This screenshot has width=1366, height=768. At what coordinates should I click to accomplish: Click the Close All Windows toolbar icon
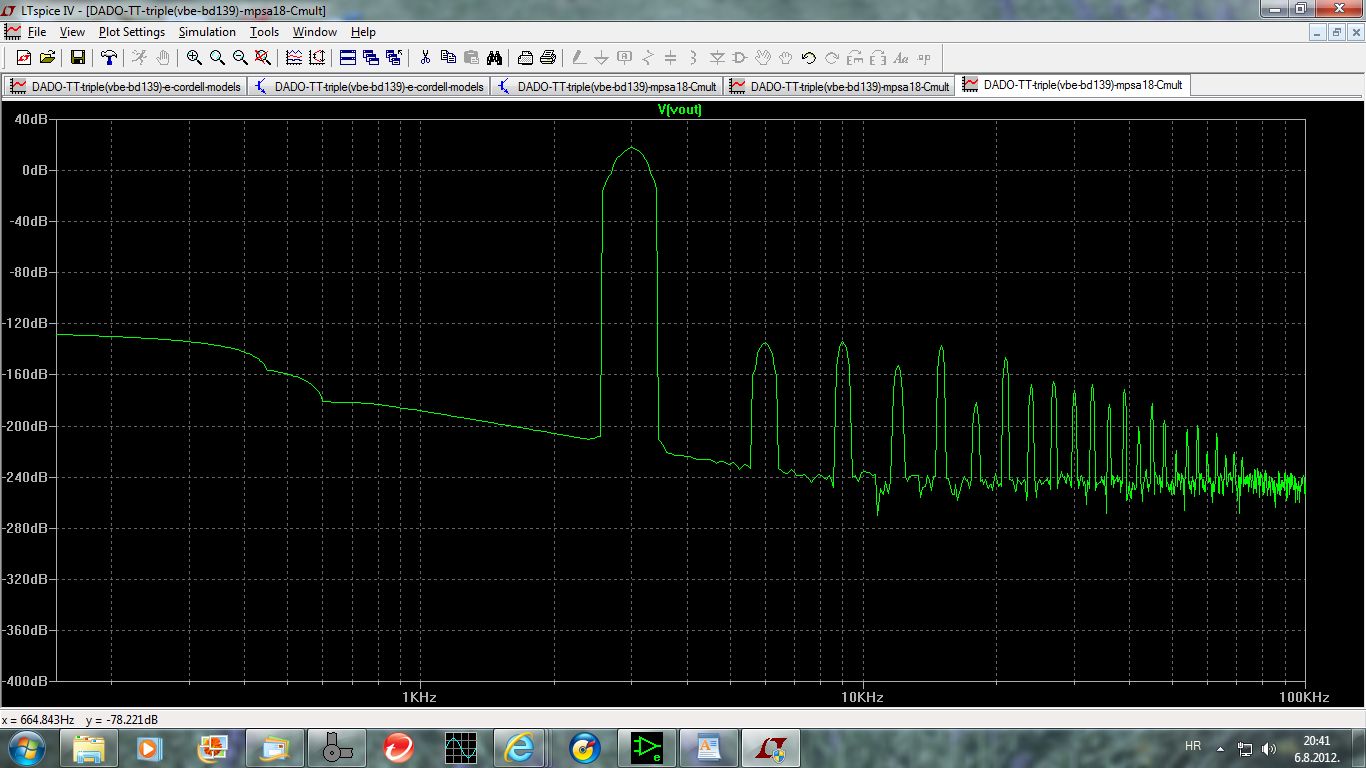[x=394, y=58]
